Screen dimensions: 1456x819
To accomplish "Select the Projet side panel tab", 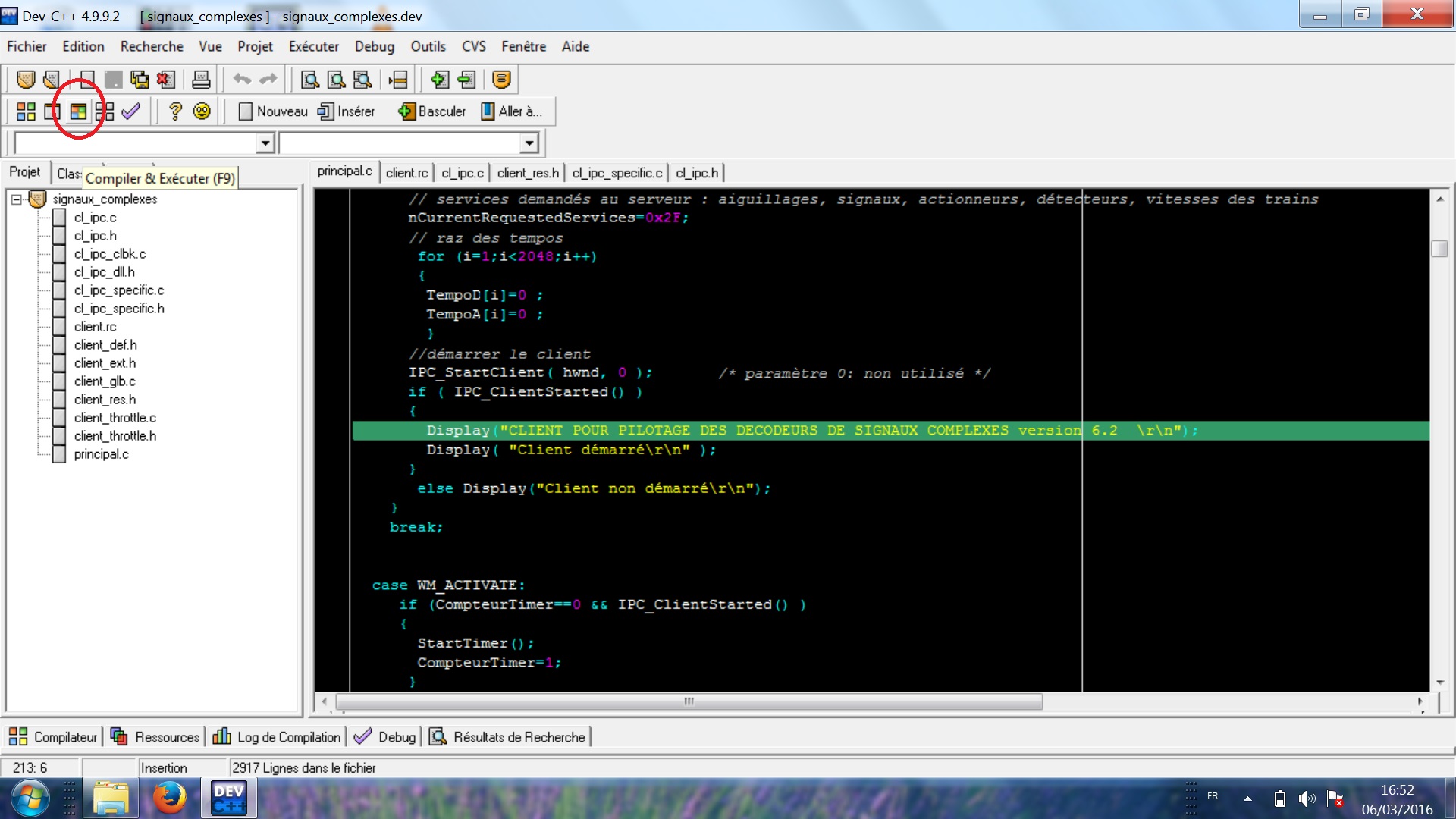I will tap(25, 172).
